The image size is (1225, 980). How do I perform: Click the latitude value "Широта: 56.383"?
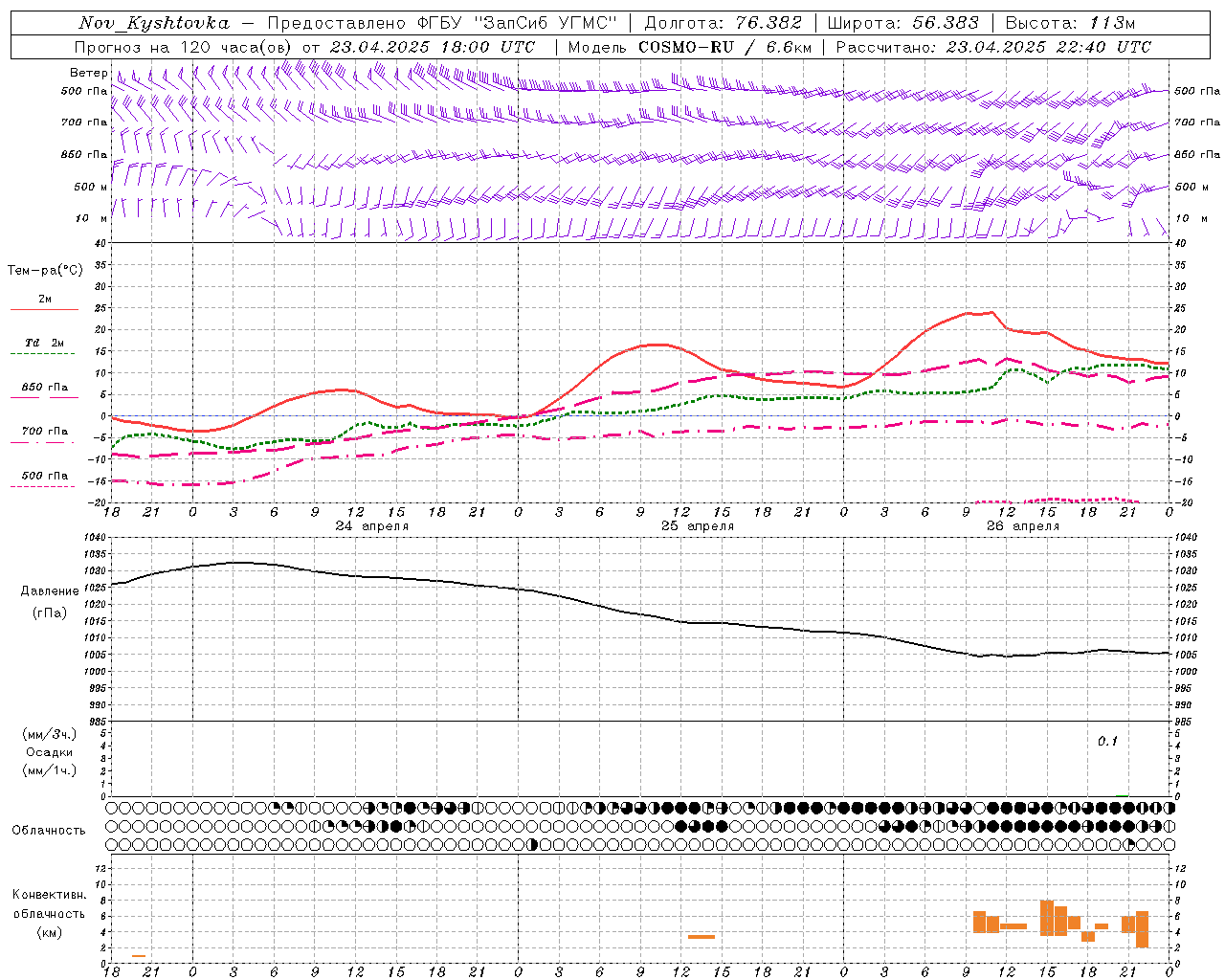[x=902, y=23]
